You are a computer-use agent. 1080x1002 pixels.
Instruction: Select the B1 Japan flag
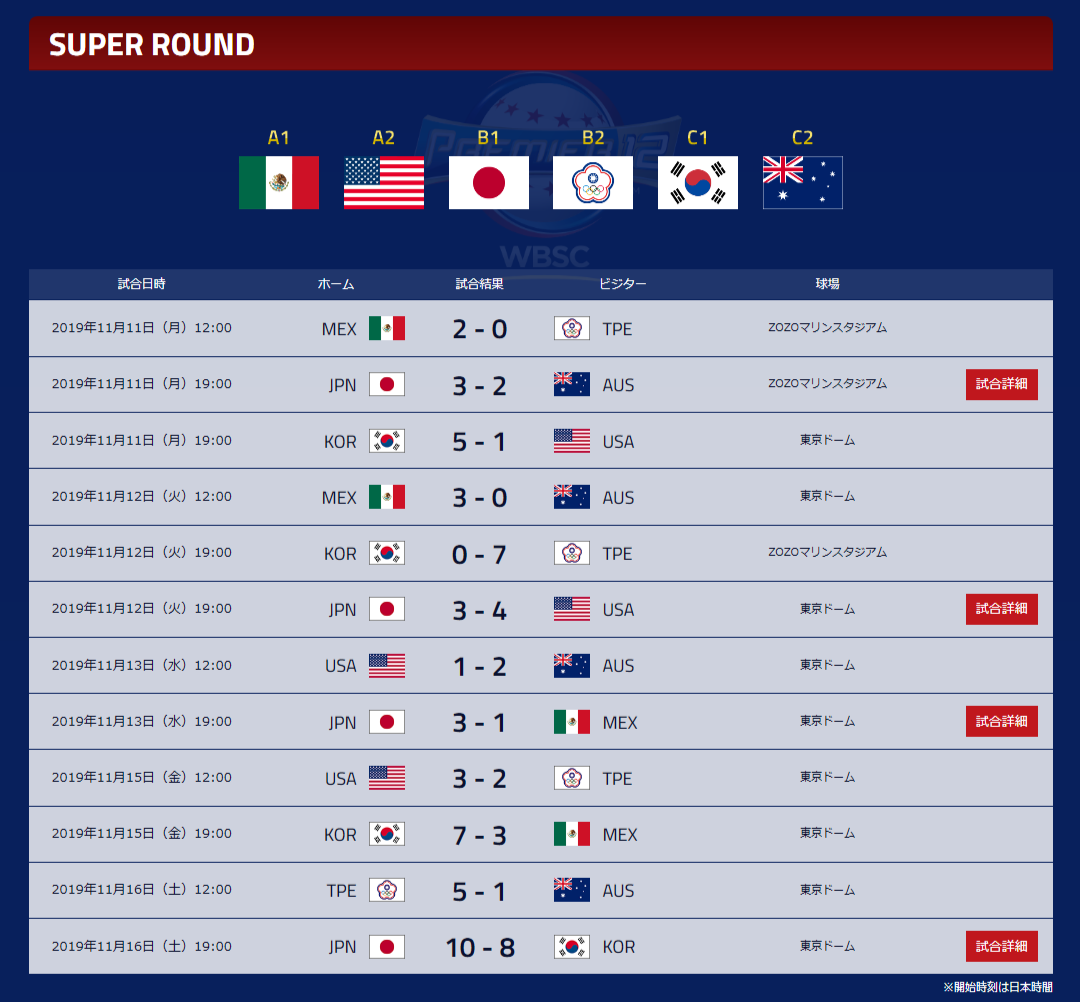(x=488, y=182)
